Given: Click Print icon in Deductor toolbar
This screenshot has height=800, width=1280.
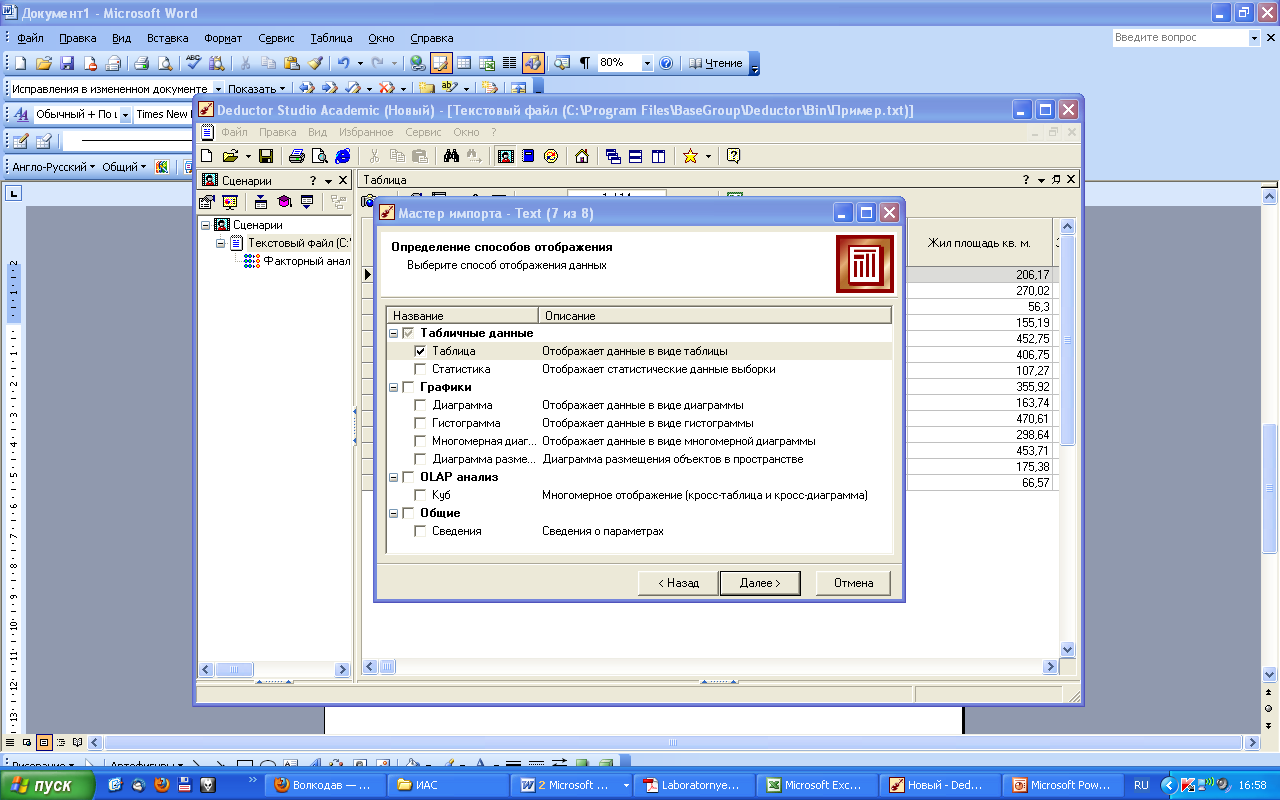Looking at the screenshot, I should 296,156.
